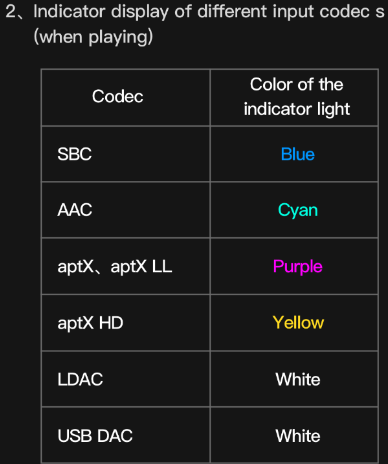The width and height of the screenshot is (388, 464).
Task: Click the word 'Indicator' in the heading
Action: pyautogui.click(x=69, y=12)
